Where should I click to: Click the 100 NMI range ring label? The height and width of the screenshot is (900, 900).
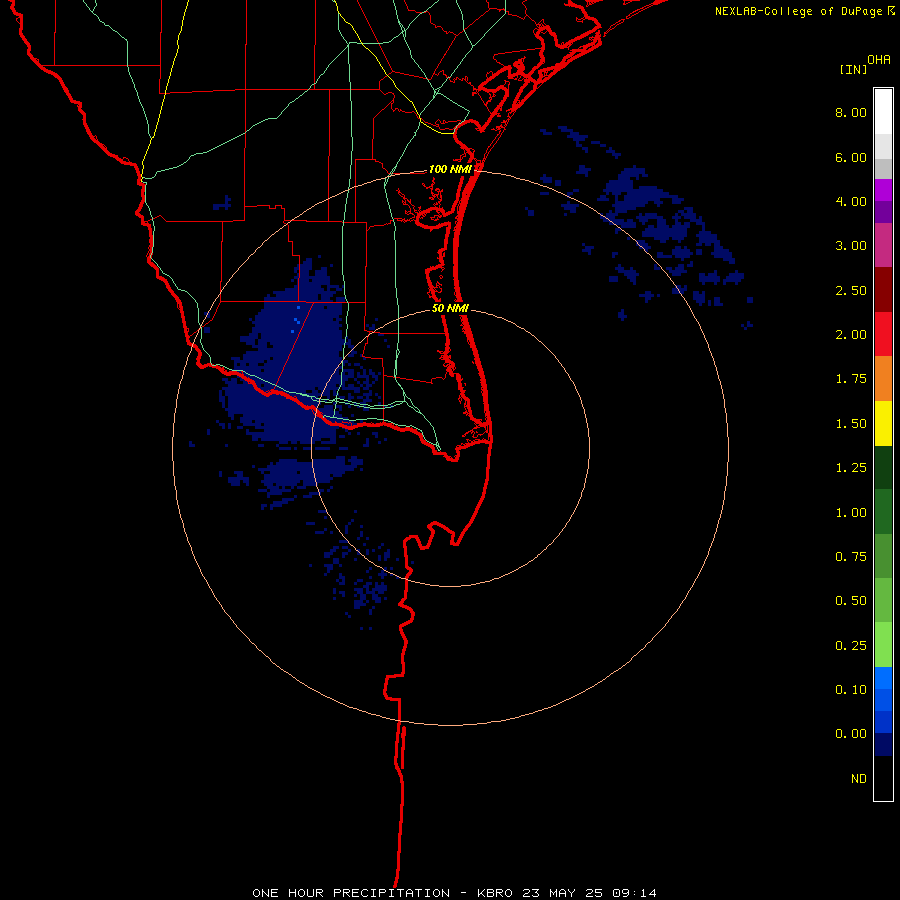pos(450,169)
